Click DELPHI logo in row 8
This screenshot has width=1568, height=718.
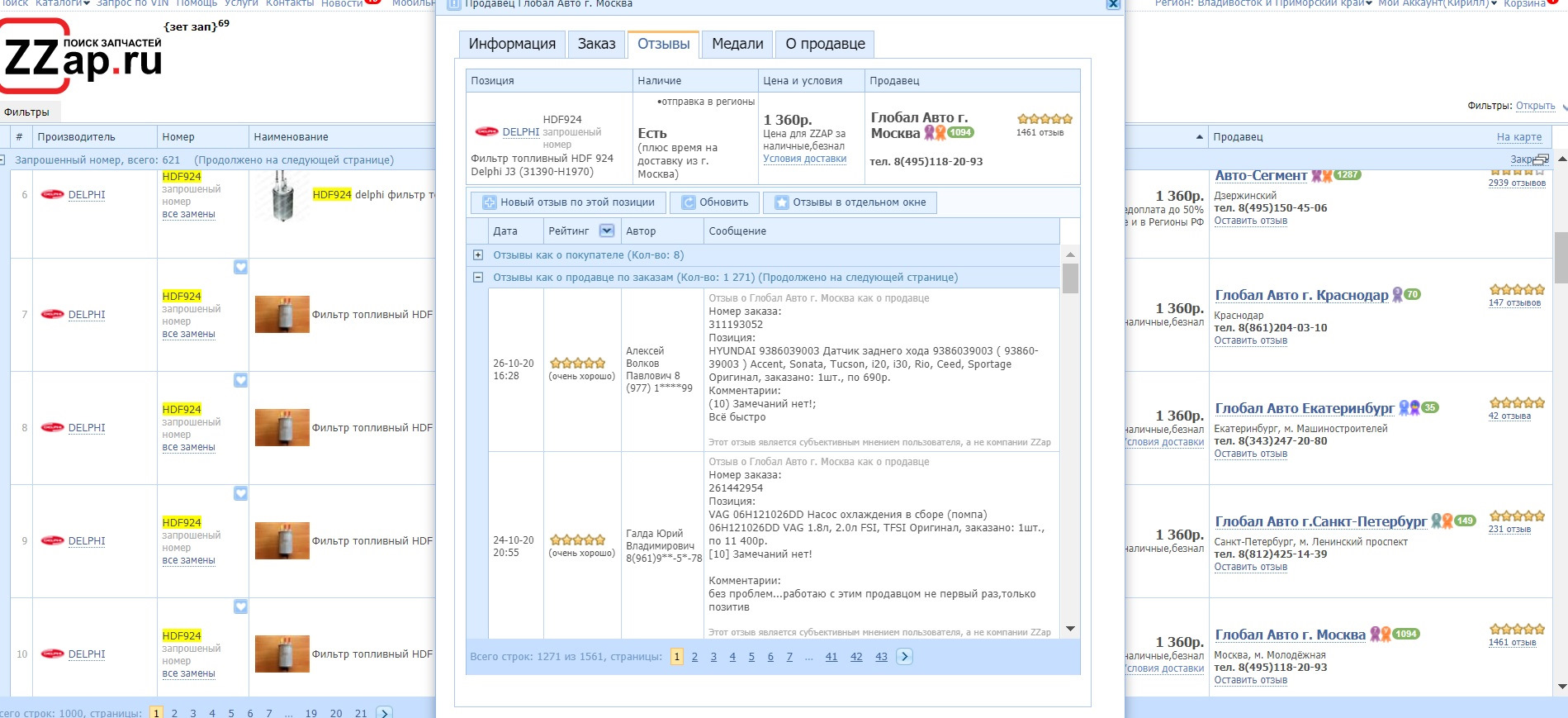click(52, 428)
